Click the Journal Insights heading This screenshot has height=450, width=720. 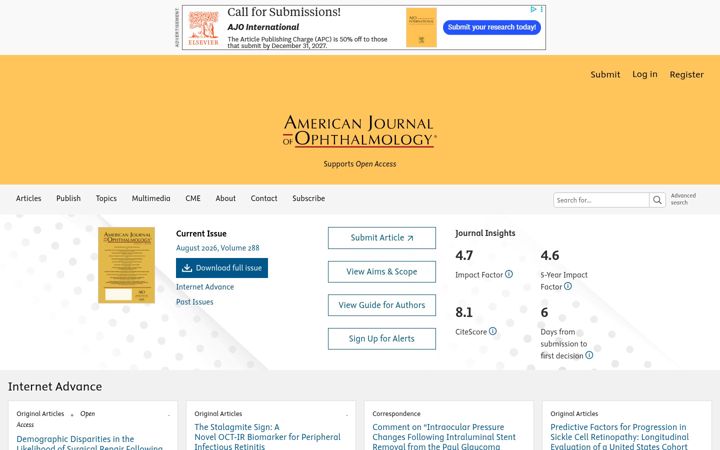pyautogui.click(x=485, y=233)
